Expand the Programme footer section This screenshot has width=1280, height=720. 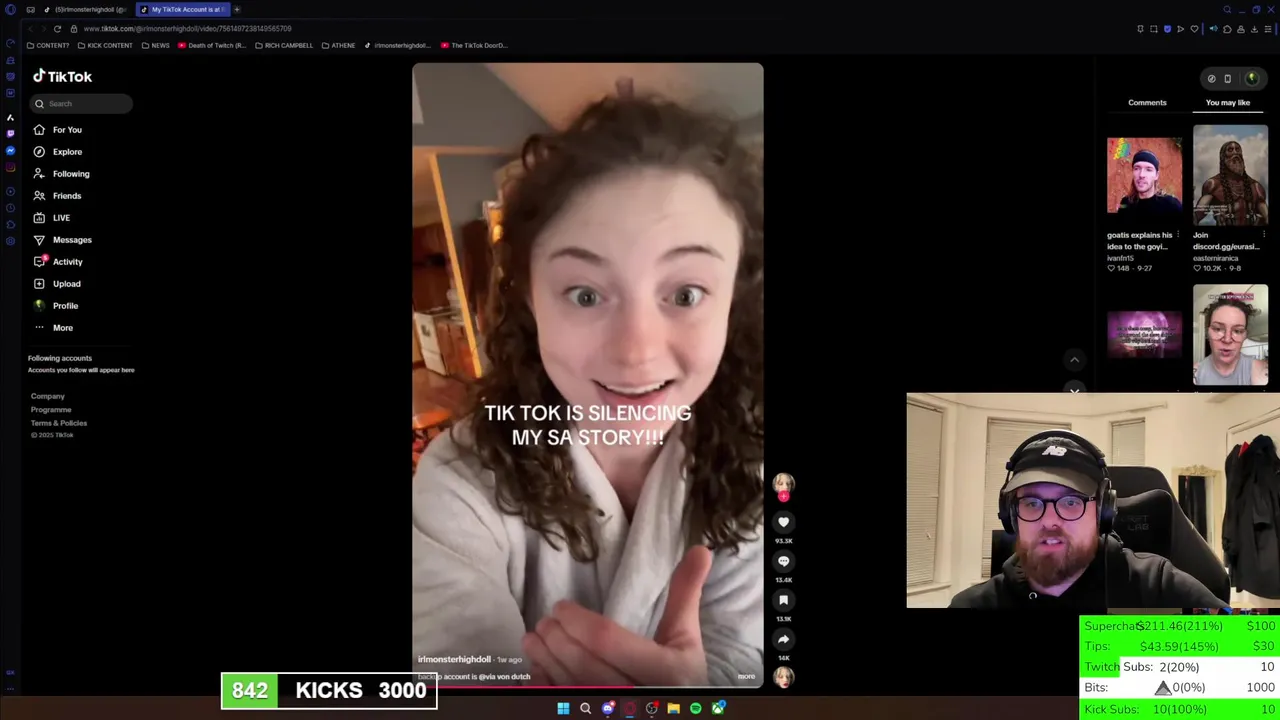(51, 410)
